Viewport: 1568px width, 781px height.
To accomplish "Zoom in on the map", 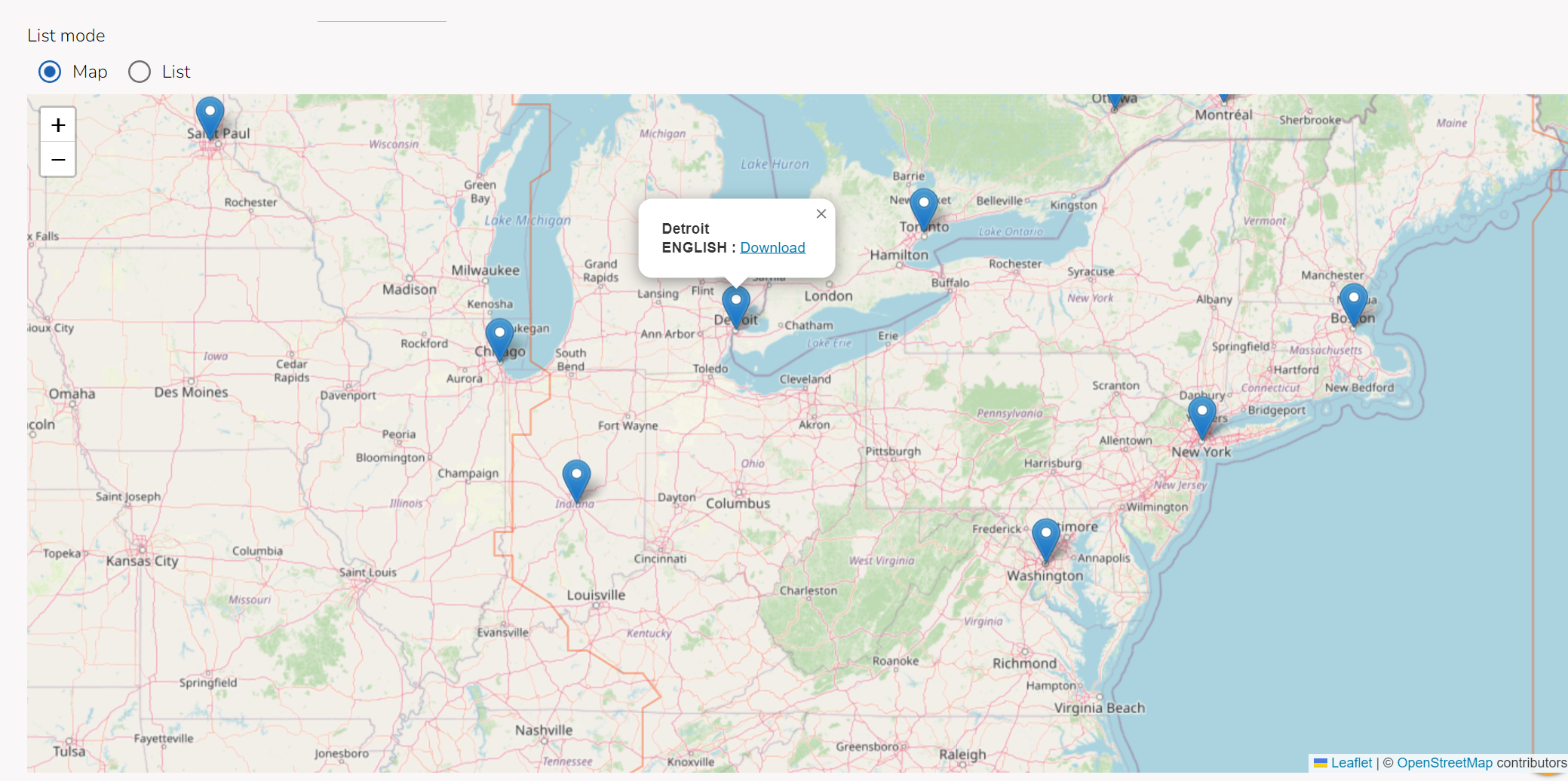I will pos(58,125).
